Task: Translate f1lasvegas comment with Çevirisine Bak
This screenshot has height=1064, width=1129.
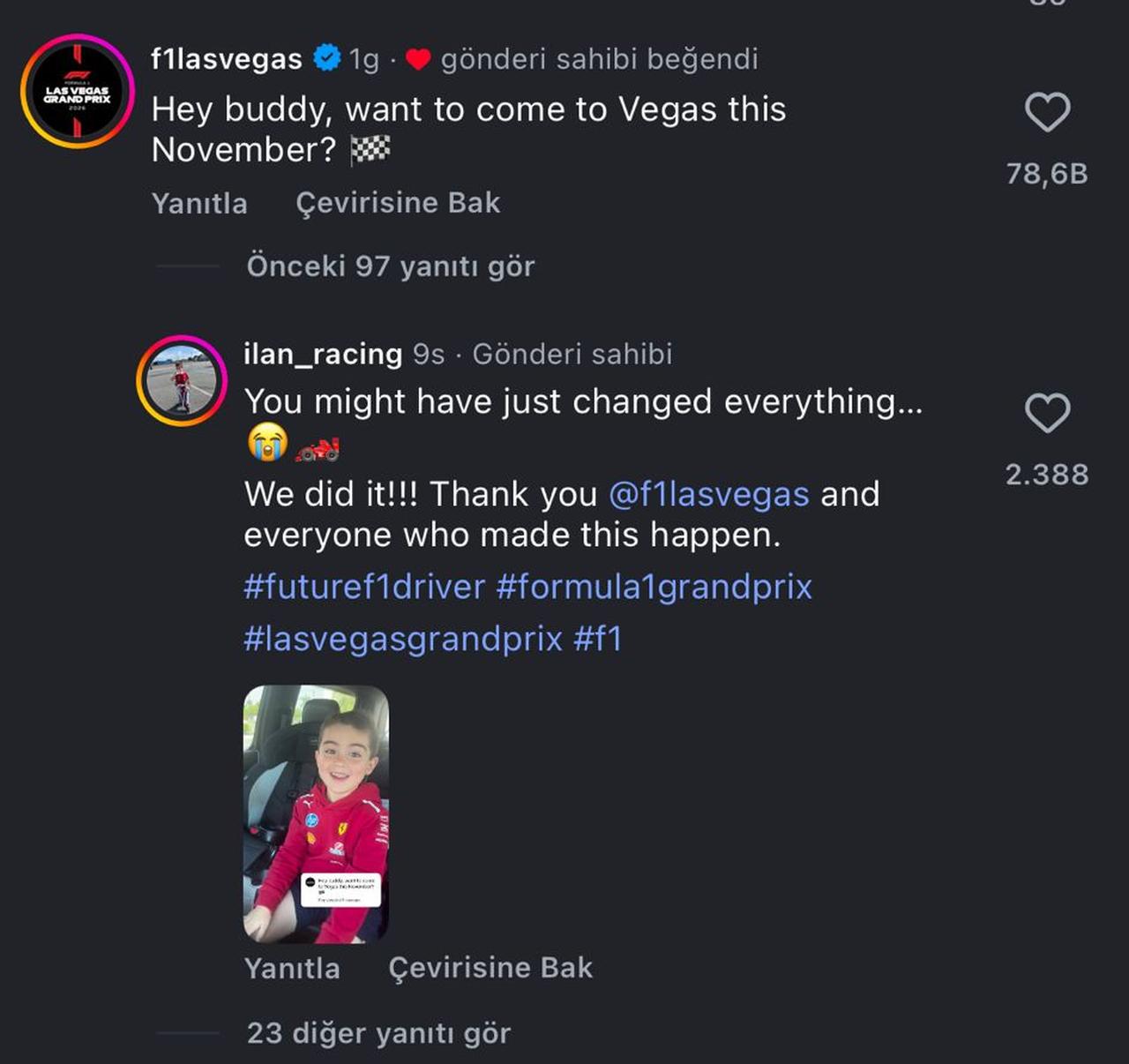Action: [x=398, y=203]
